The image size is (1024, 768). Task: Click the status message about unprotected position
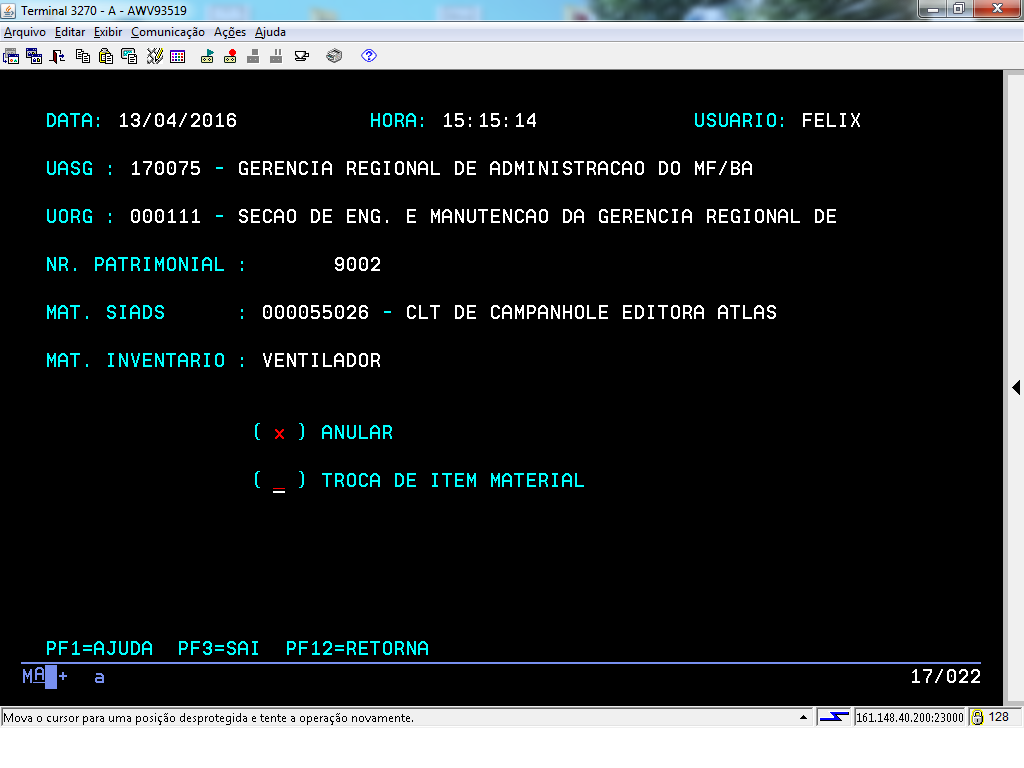point(208,718)
